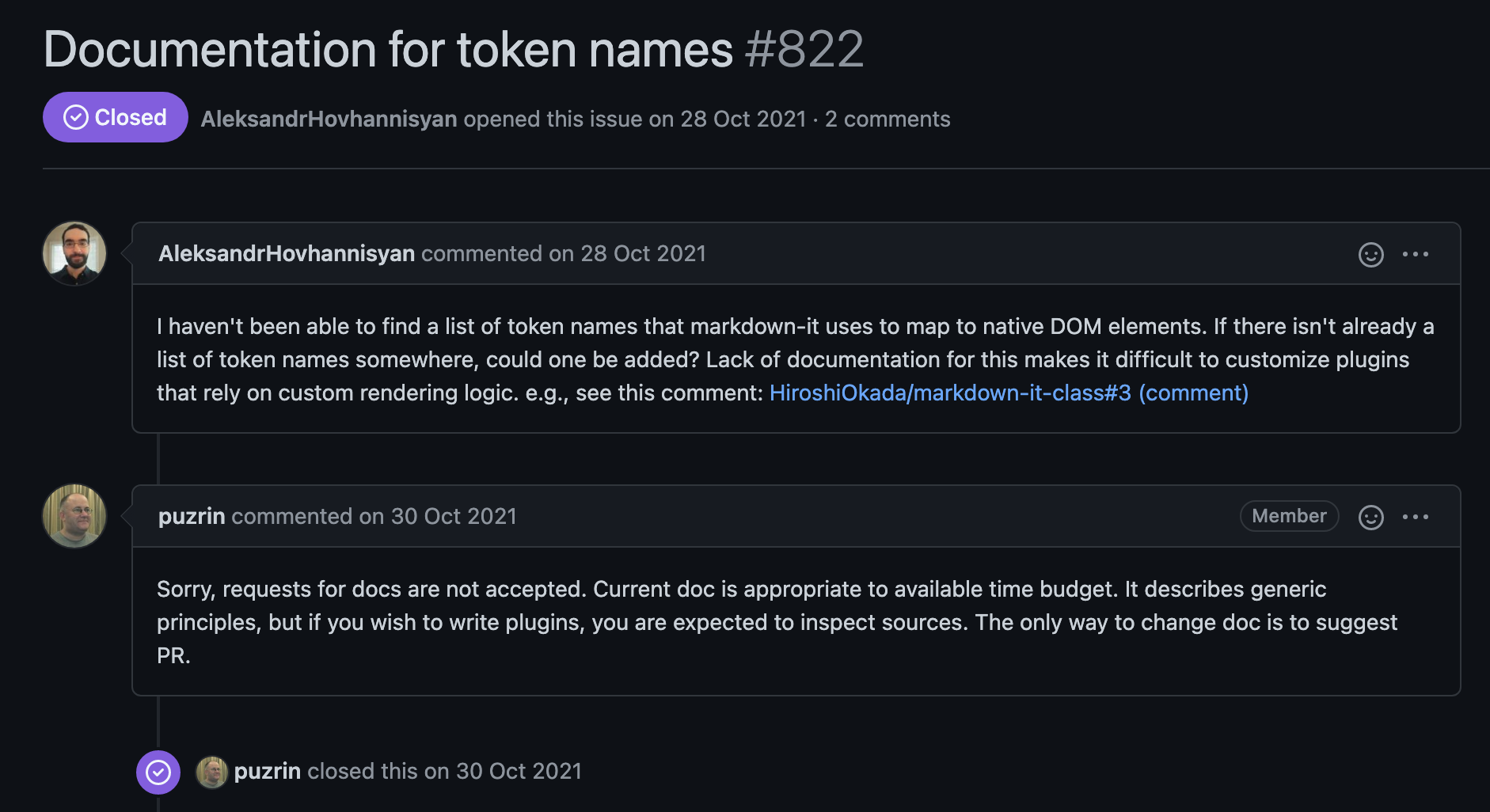Click the Member badge on puzrin's comment

pos(1289,516)
